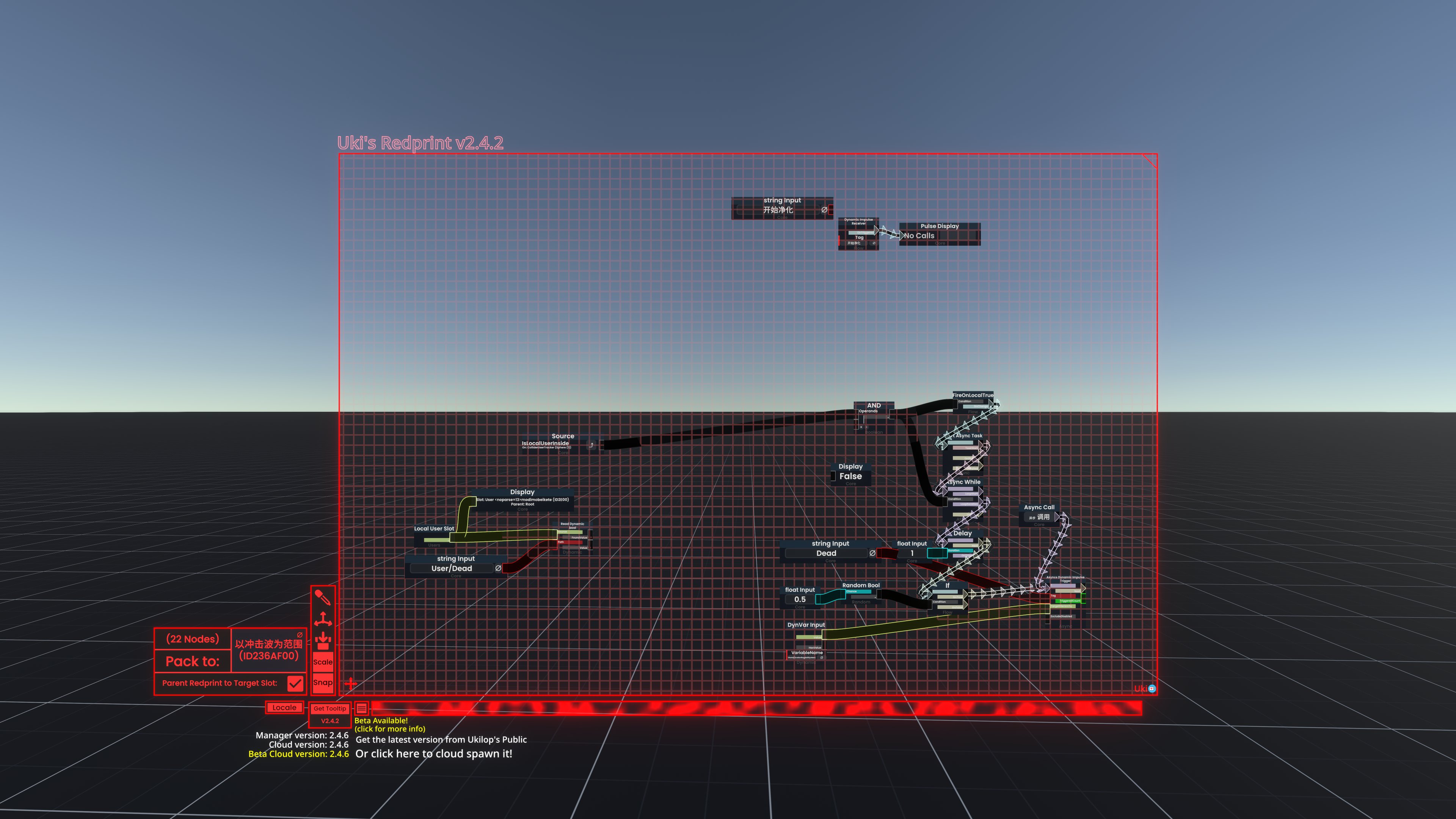Select the eyedropper picker tool

[322, 598]
